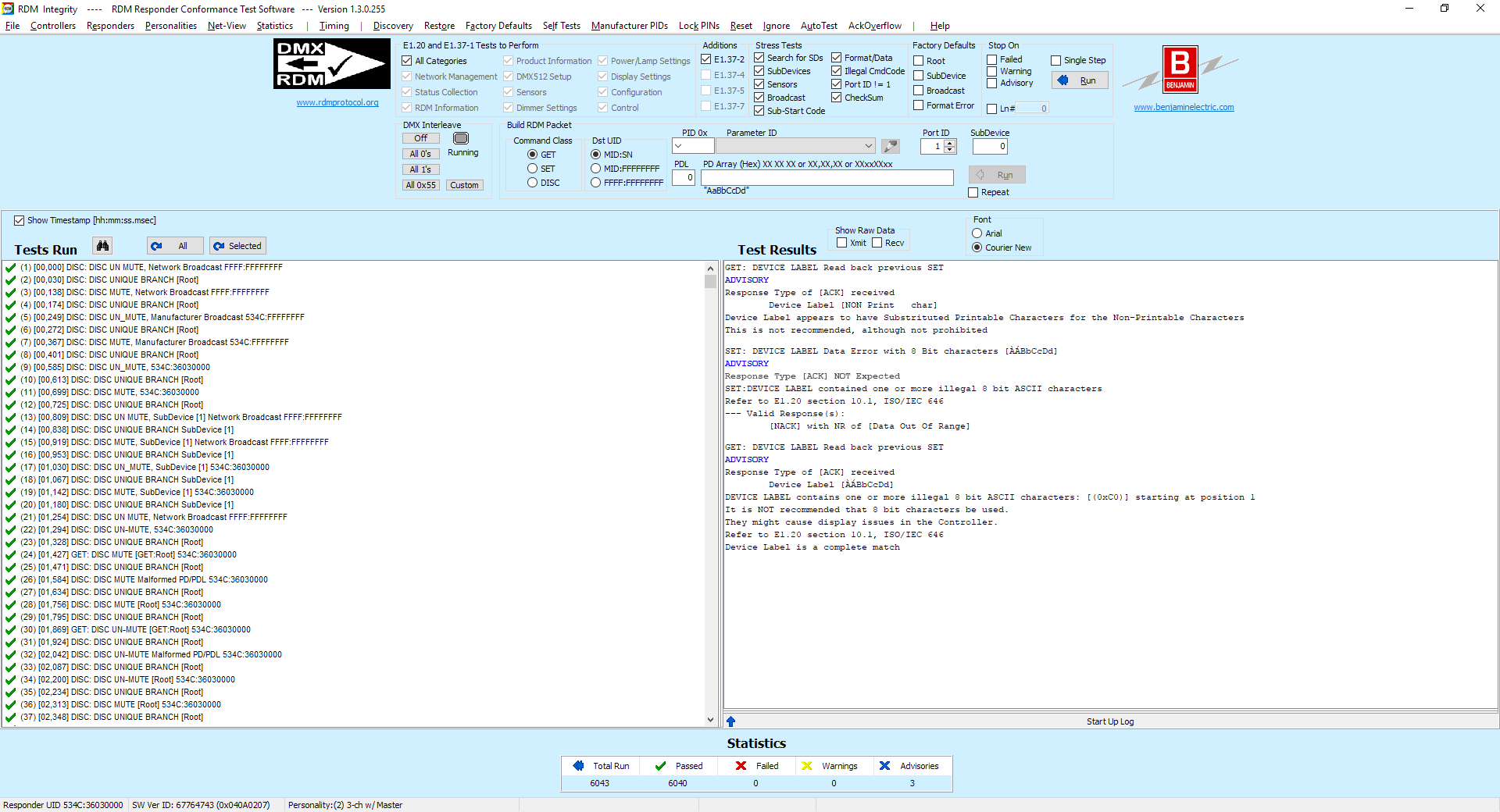1500x812 pixels.
Task: Click the Advisories blue X icon
Action: point(884,766)
